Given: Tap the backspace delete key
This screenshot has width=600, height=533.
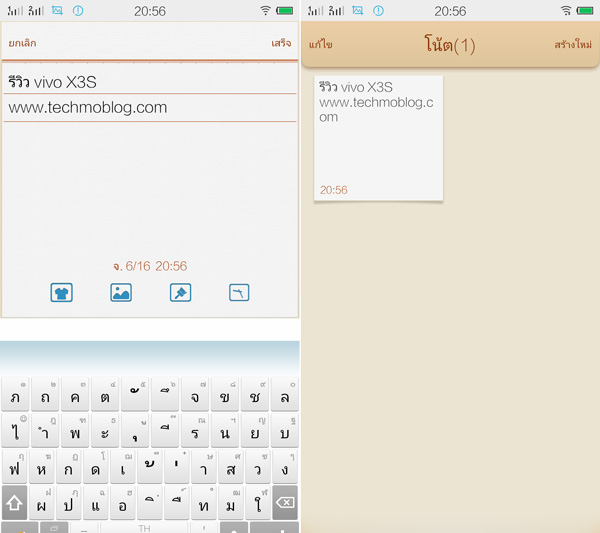Looking at the screenshot, I should [x=285, y=503].
